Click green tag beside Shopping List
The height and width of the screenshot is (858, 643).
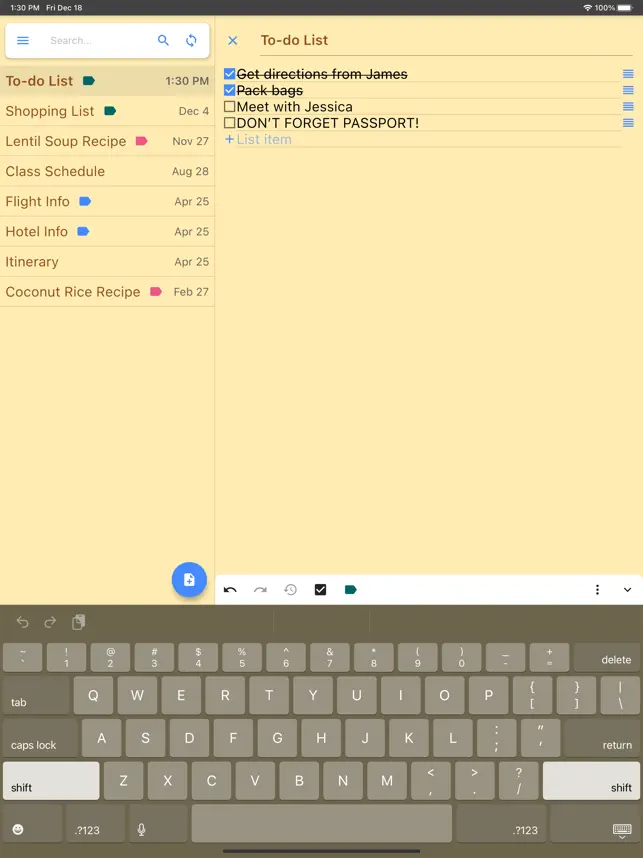coord(110,111)
